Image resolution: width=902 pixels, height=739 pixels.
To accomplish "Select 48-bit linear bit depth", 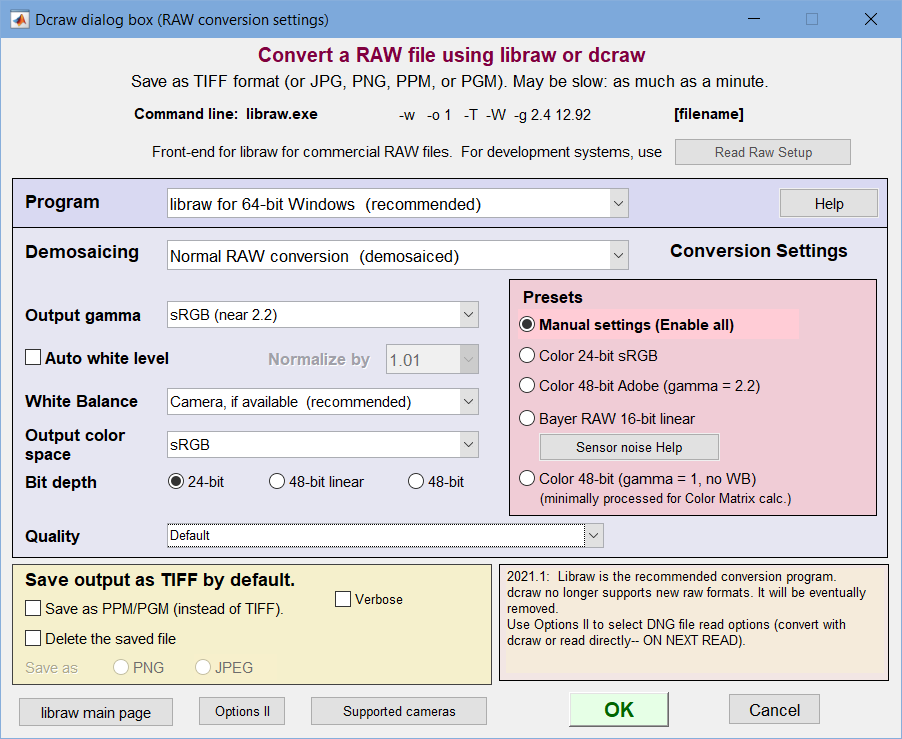I will (277, 482).
